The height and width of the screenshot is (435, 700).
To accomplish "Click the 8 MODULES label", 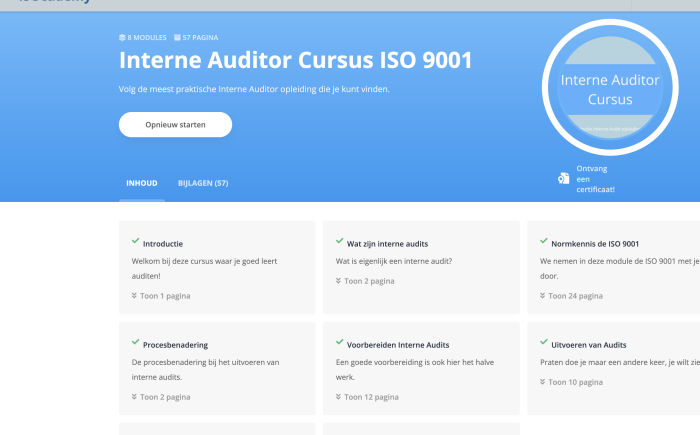I will (147, 38).
